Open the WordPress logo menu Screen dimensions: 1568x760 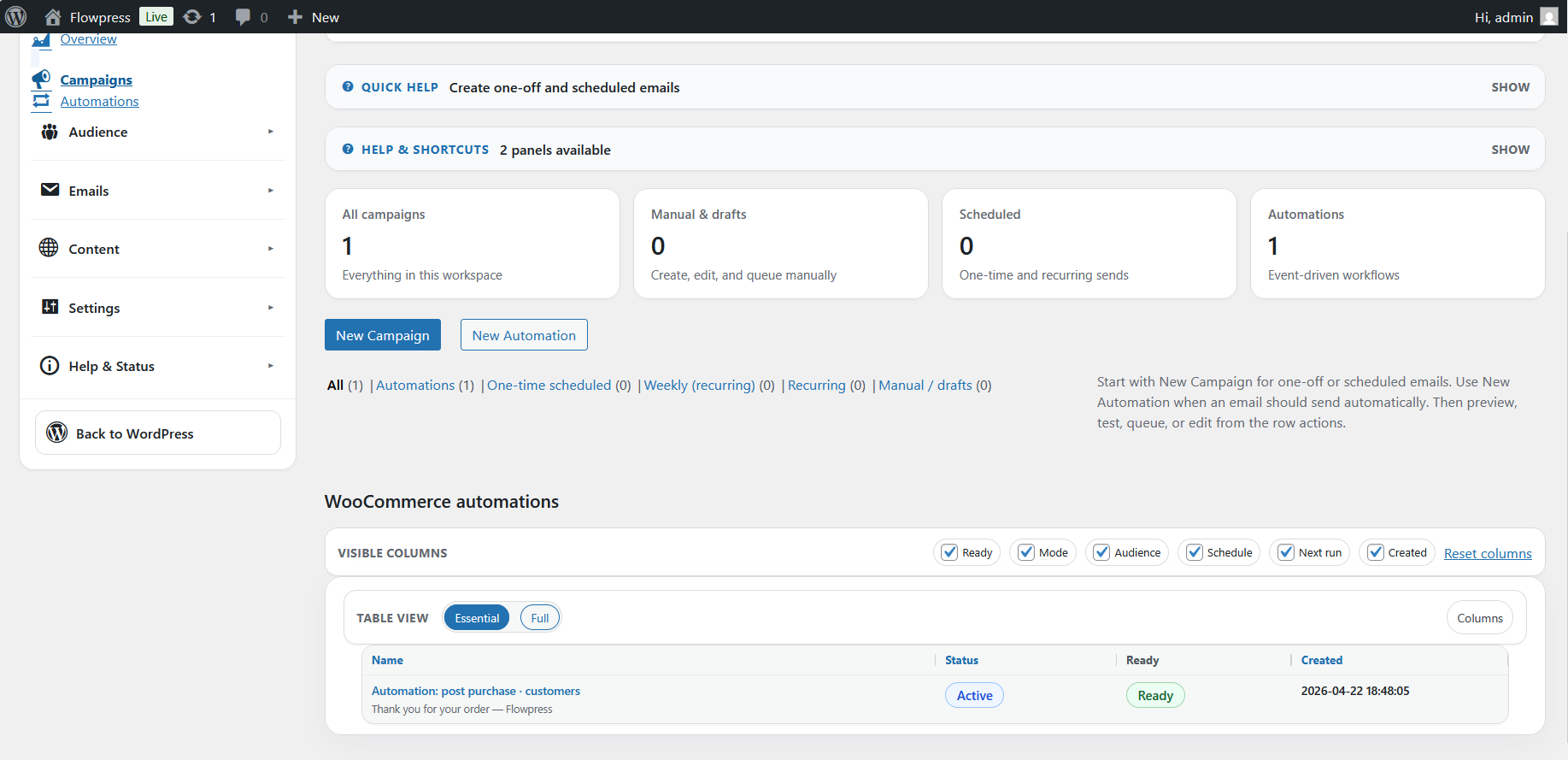16,16
